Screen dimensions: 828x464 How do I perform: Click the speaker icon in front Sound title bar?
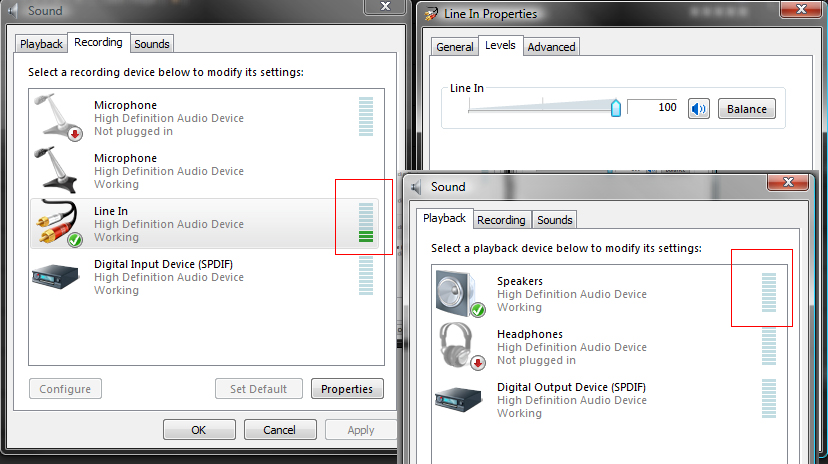point(417,187)
